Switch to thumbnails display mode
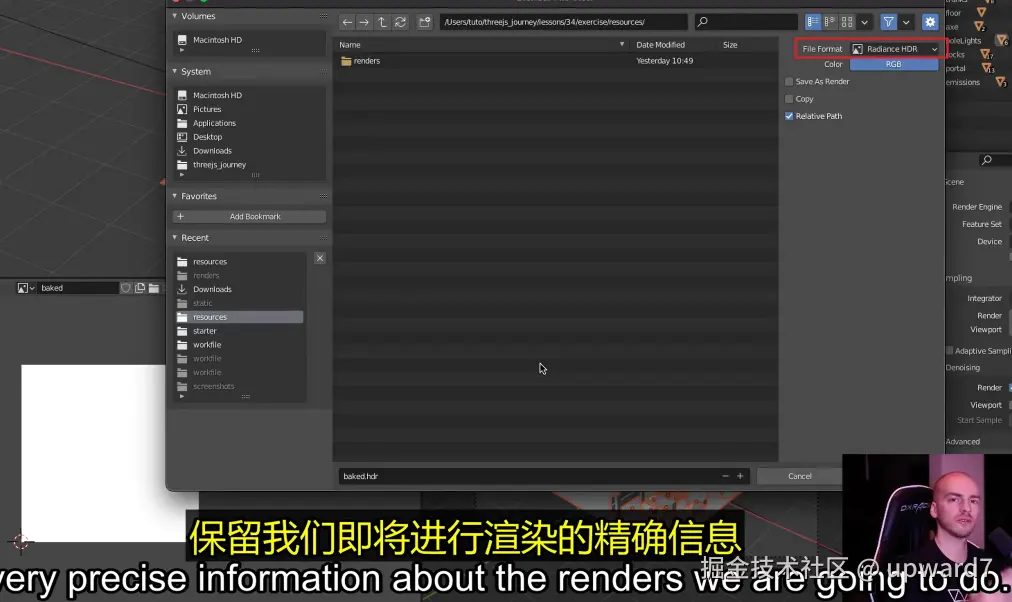The image size is (1012, 602). tap(847, 22)
